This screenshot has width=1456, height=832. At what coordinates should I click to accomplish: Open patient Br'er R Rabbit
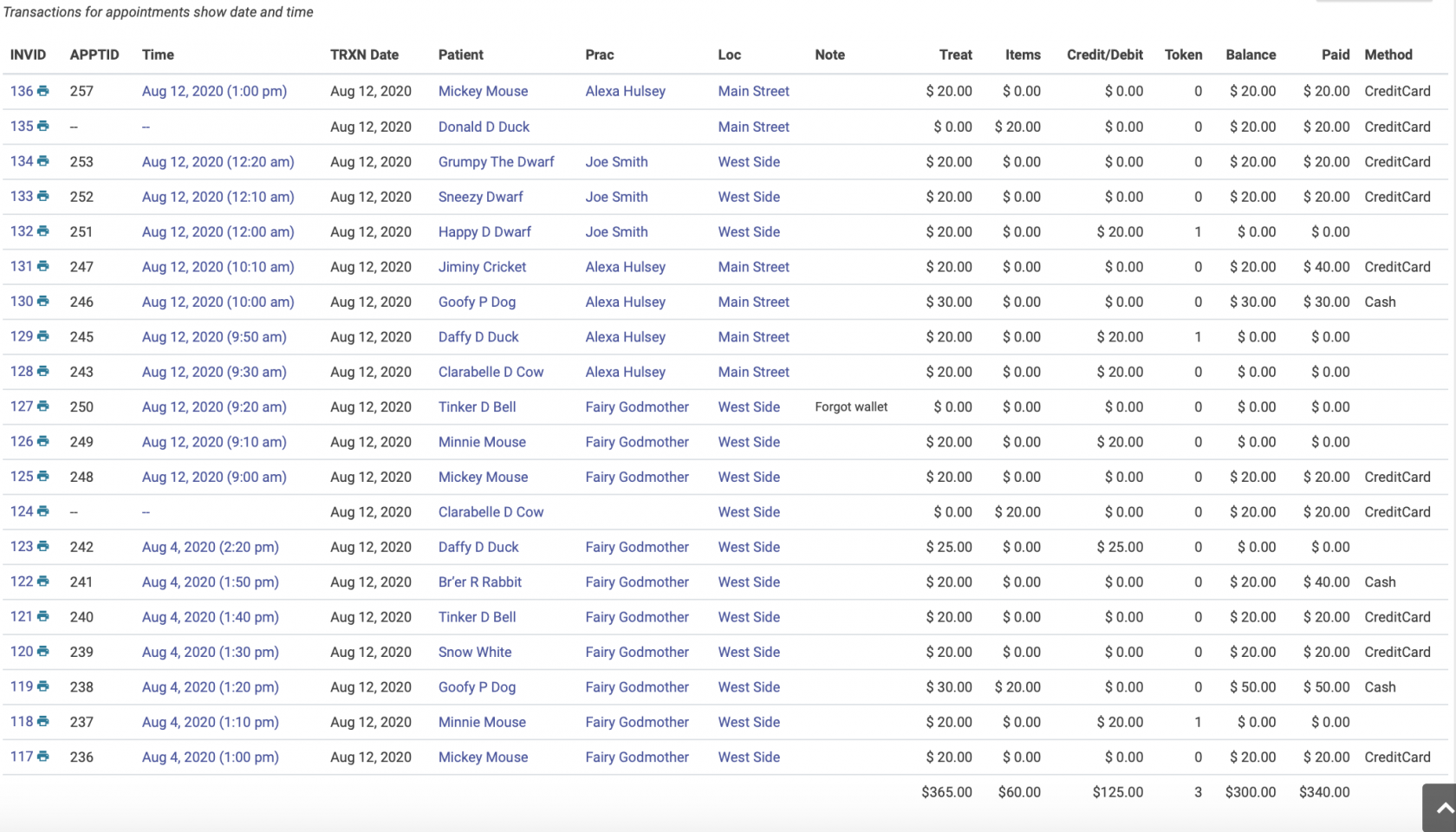pos(480,582)
